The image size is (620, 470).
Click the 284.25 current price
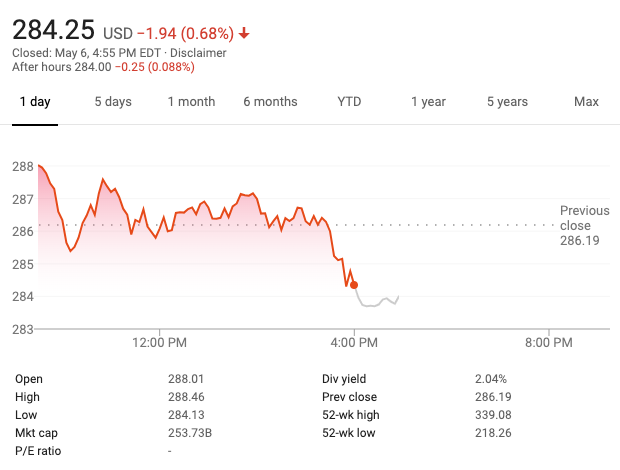click(x=53, y=30)
